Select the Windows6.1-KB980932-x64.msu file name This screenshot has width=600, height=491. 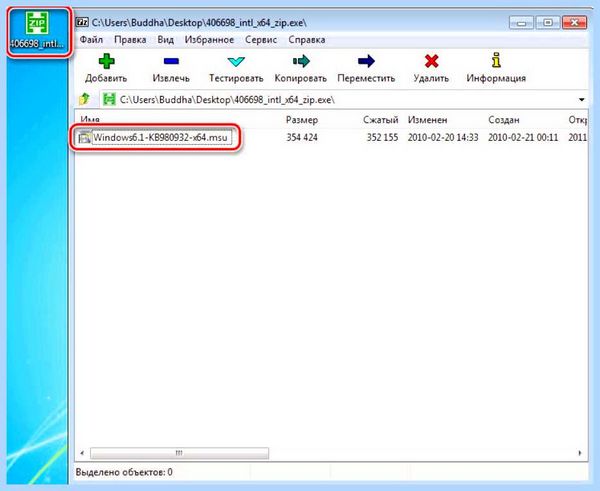pyautogui.click(x=160, y=137)
